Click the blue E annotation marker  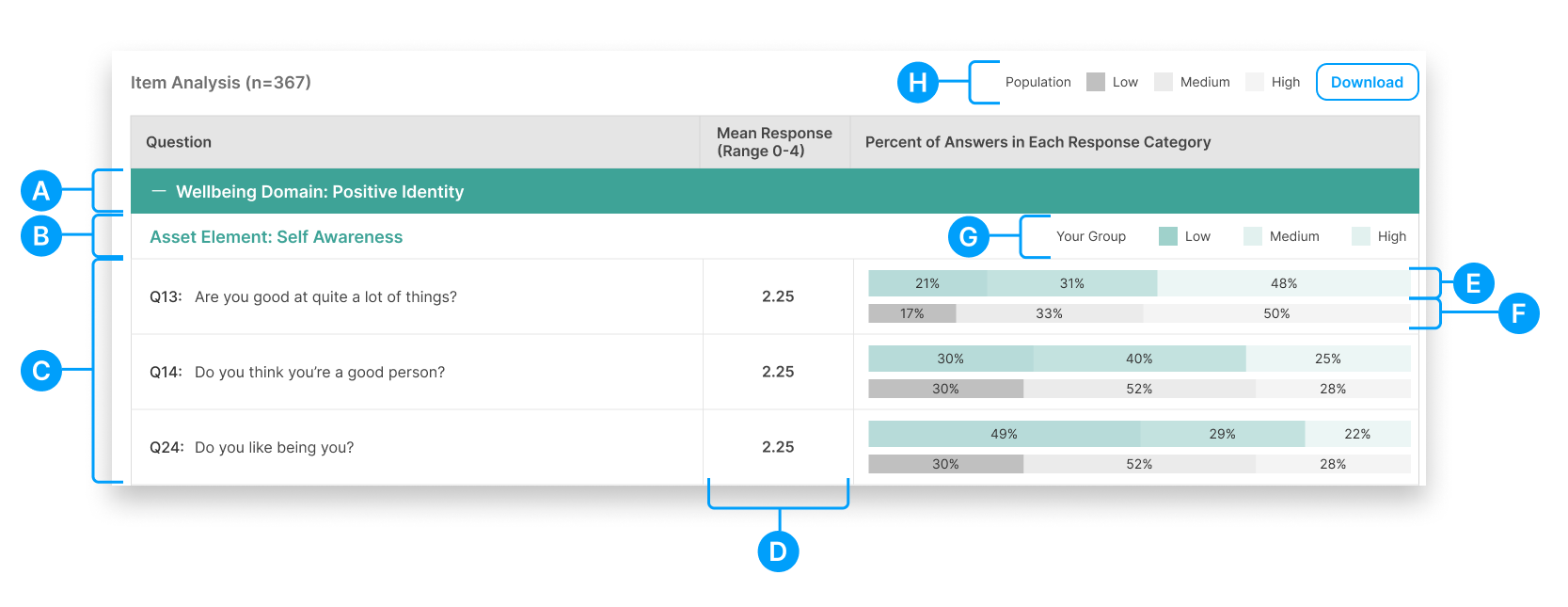pyautogui.click(x=1473, y=283)
